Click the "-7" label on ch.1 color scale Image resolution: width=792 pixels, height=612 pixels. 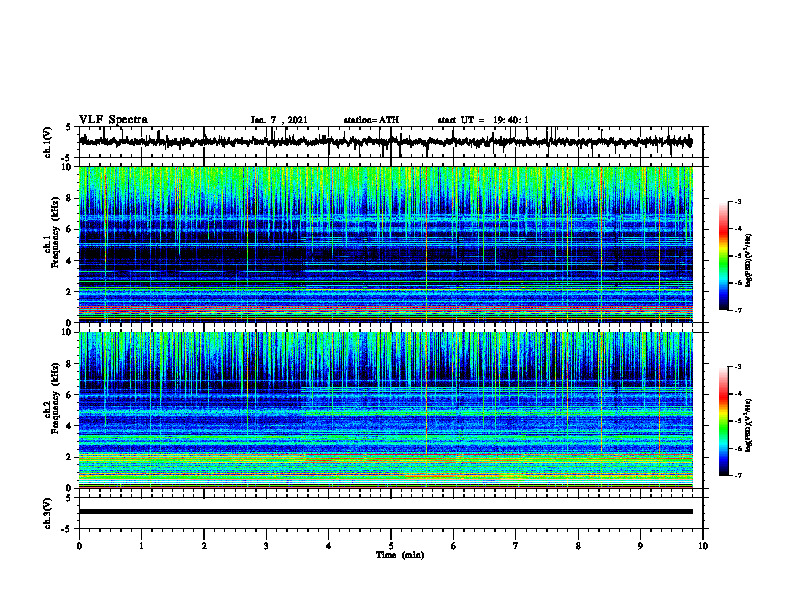click(738, 310)
